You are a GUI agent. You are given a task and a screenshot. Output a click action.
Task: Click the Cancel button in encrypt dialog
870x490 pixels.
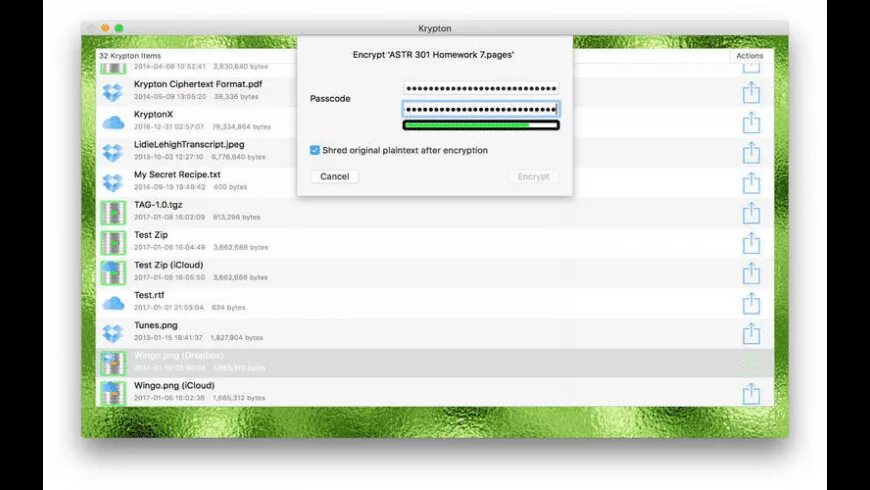pos(335,176)
